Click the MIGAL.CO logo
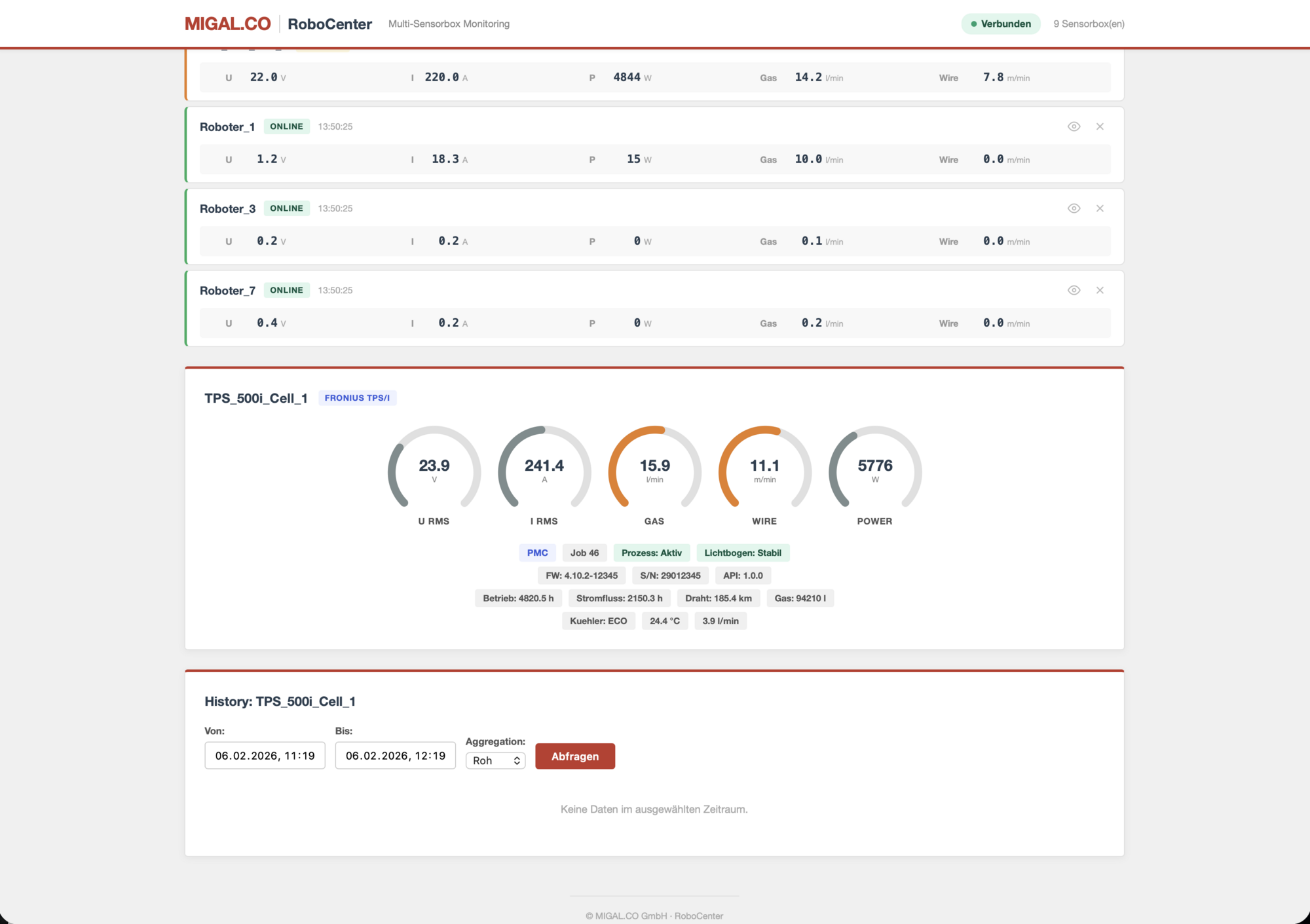The width and height of the screenshot is (1310, 924). [x=227, y=24]
